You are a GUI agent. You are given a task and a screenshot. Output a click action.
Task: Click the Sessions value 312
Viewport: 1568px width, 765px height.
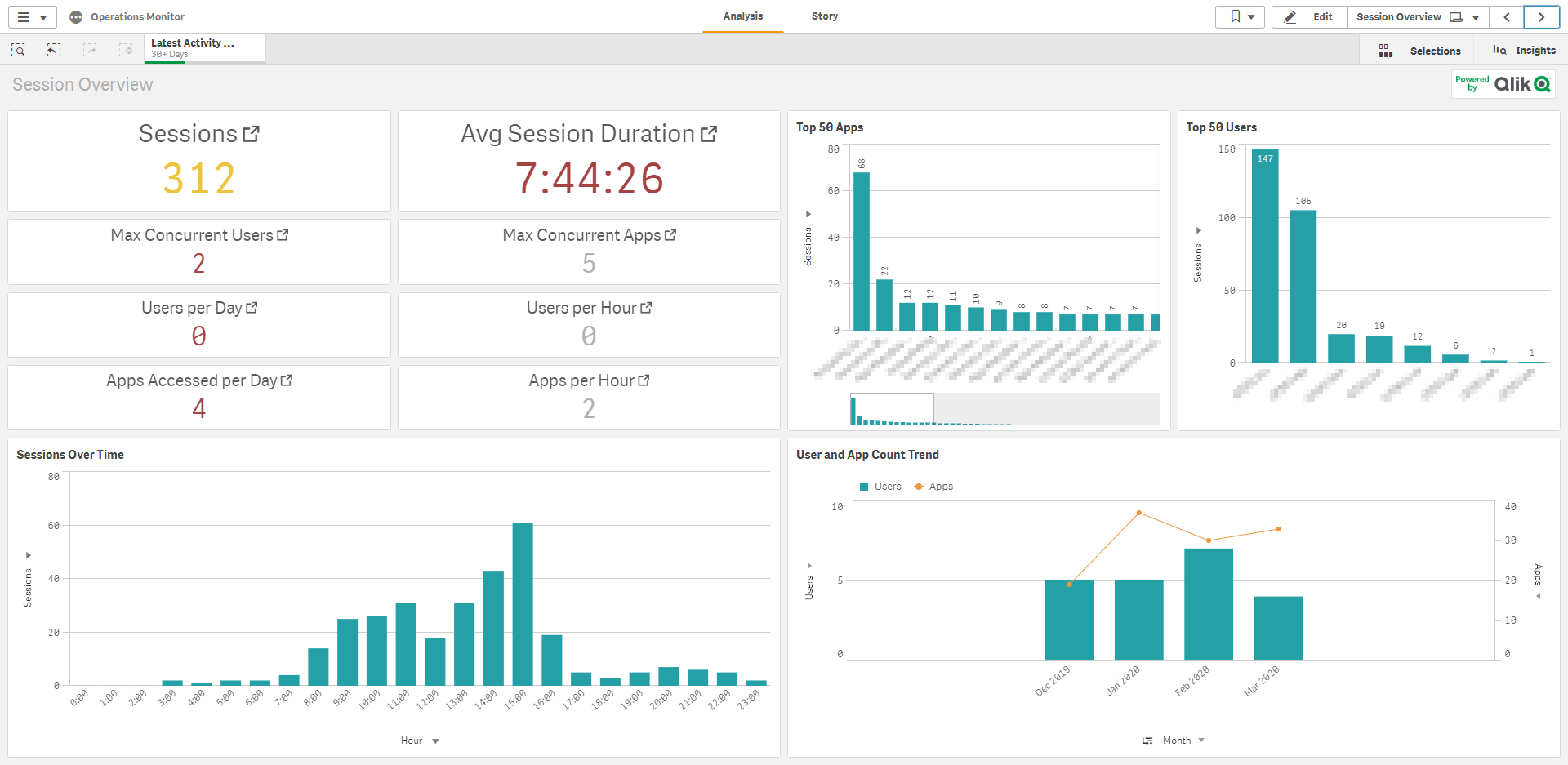pyautogui.click(x=199, y=179)
